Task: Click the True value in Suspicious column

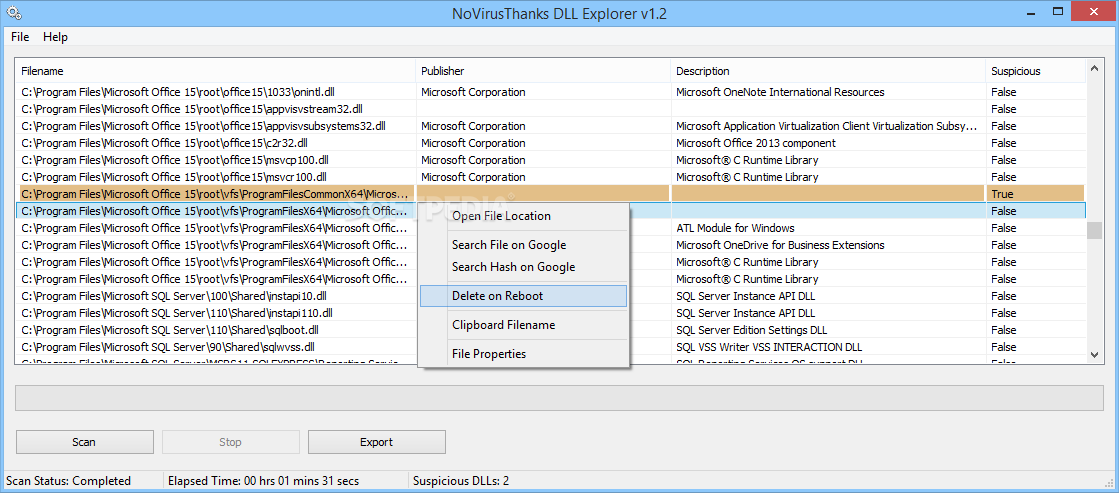Action: (x=1002, y=194)
